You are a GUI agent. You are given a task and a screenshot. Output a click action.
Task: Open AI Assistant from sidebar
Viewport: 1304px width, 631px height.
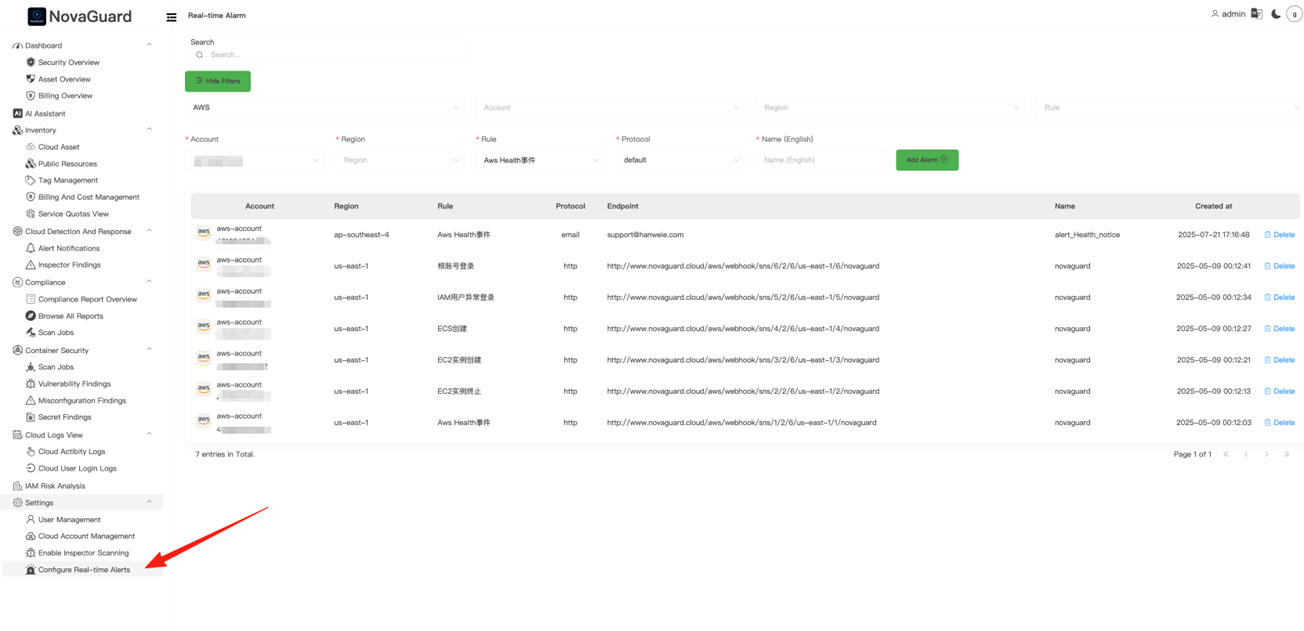pos(45,113)
